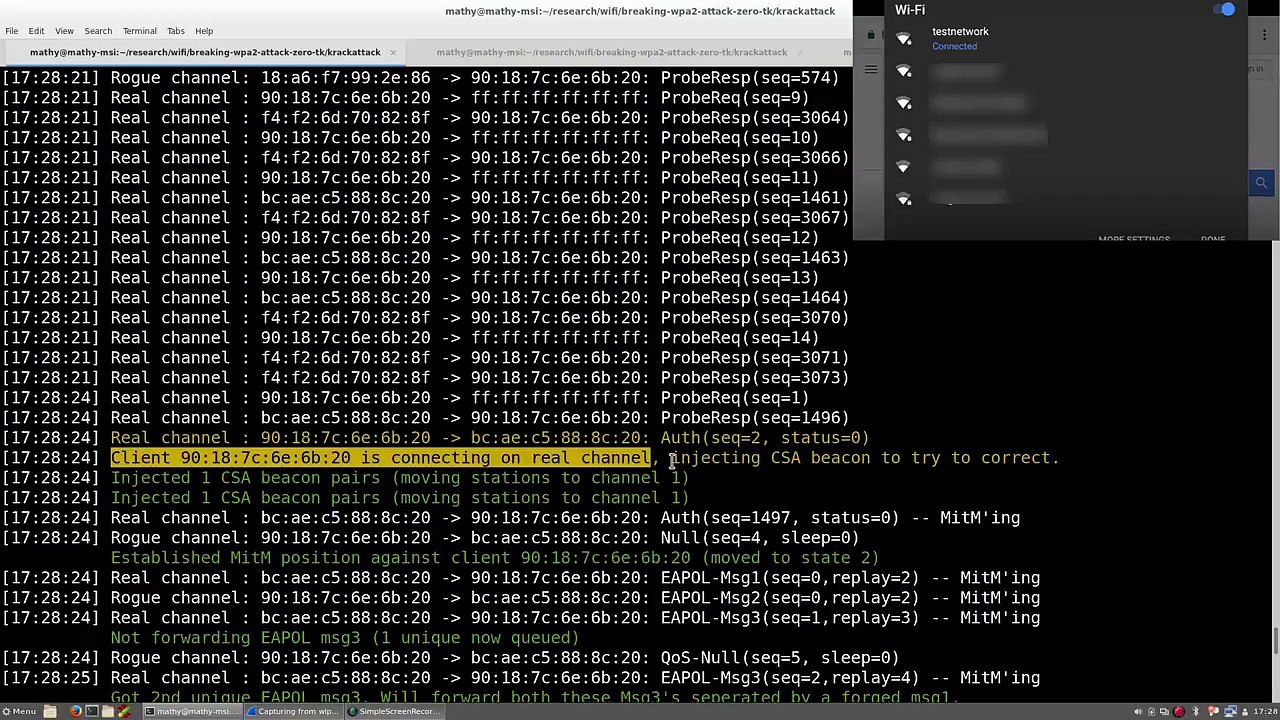Switch to the SimpleScreenRecorder taskbar window
Screen dimensions: 1280x720
(x=394, y=711)
